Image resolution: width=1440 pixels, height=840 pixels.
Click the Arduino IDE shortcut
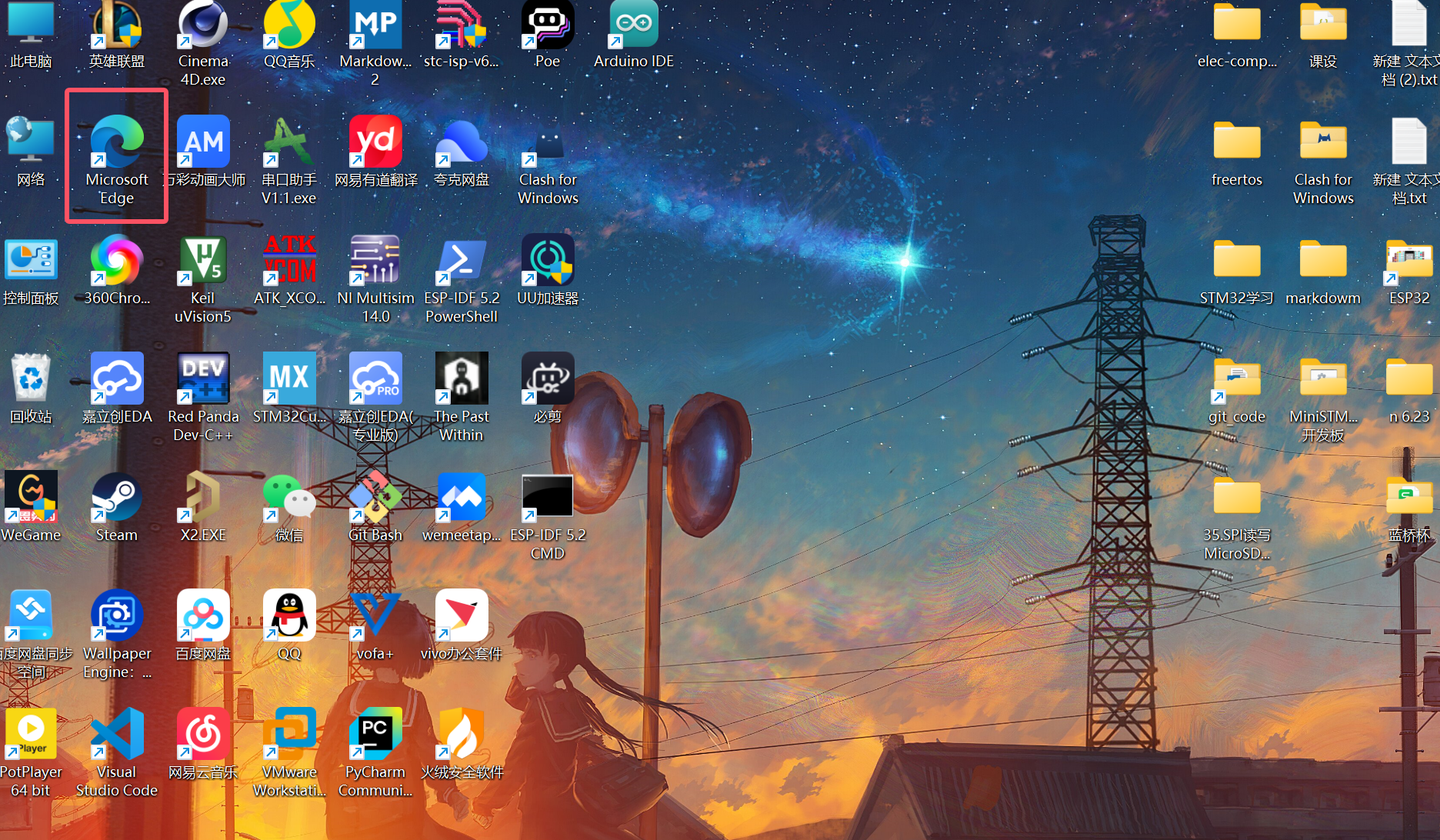634,26
